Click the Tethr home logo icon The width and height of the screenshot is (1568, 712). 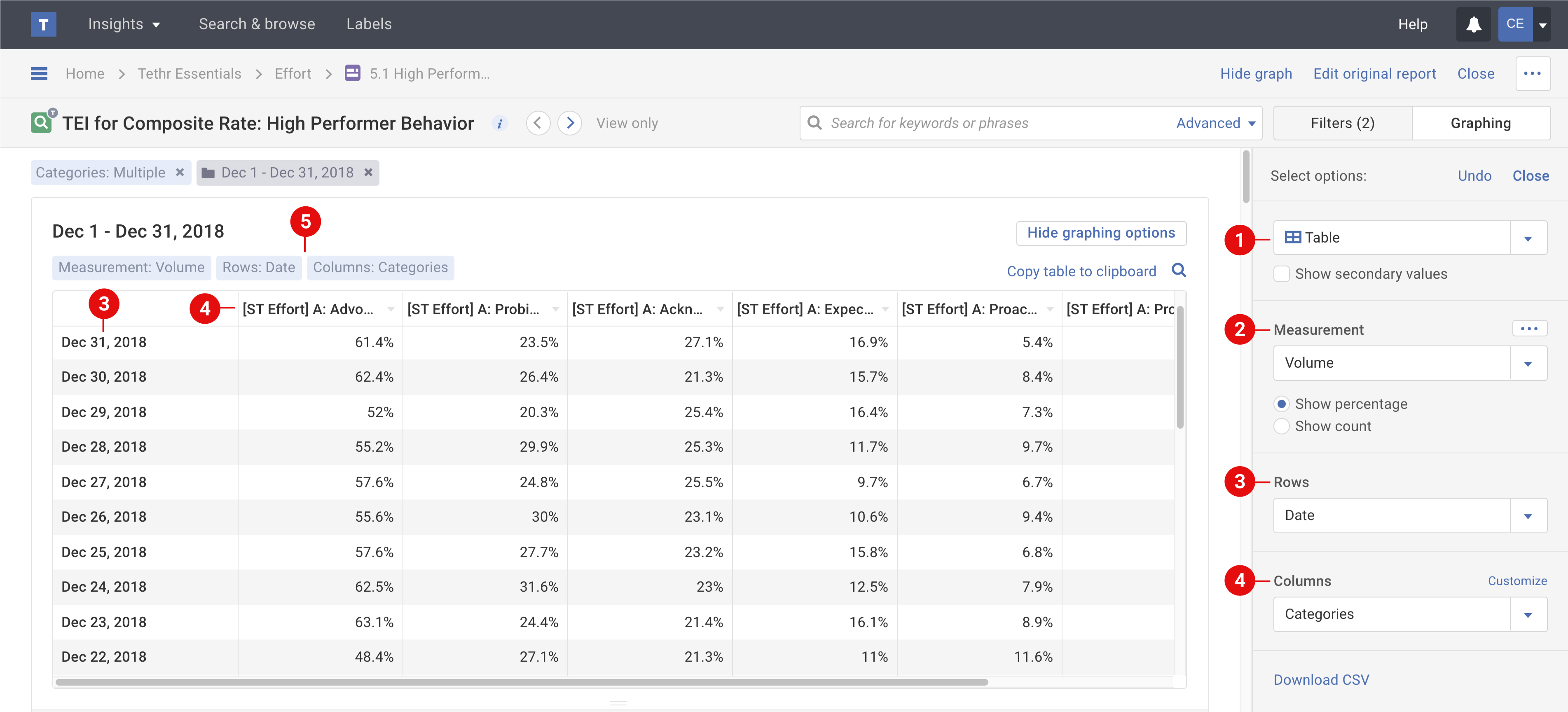click(43, 24)
